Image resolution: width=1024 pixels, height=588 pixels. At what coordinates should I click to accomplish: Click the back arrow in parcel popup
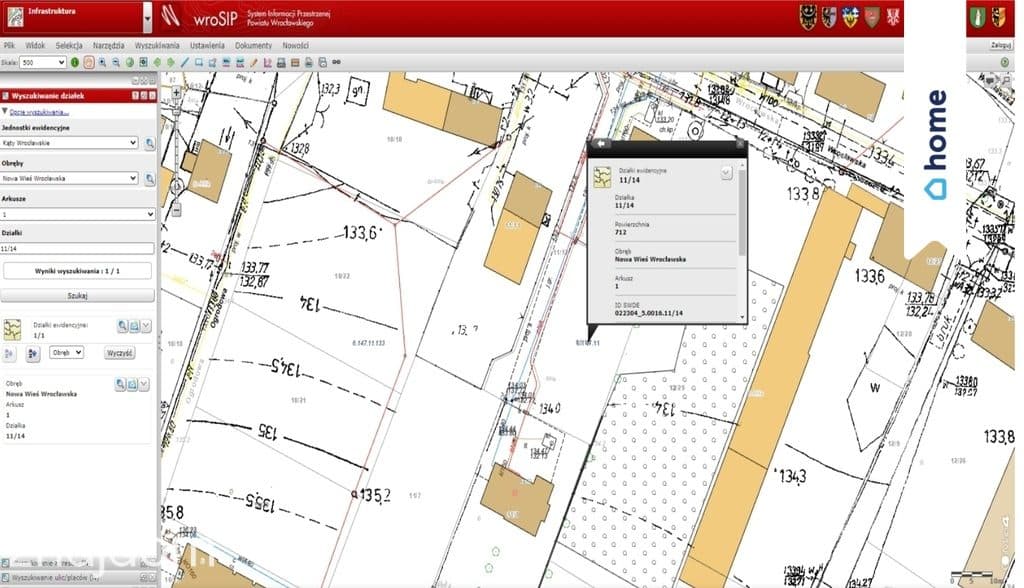tap(601, 144)
